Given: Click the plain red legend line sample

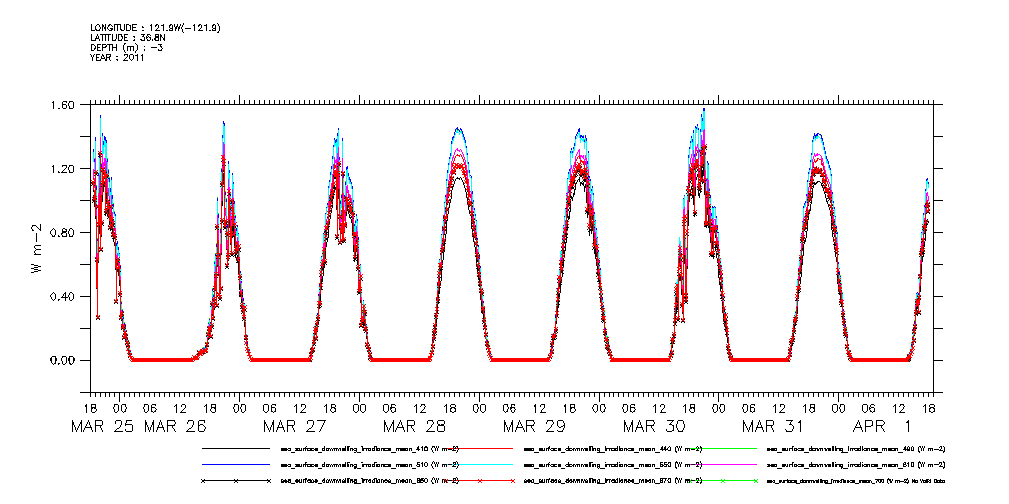Looking at the screenshot, I should [x=479, y=448].
